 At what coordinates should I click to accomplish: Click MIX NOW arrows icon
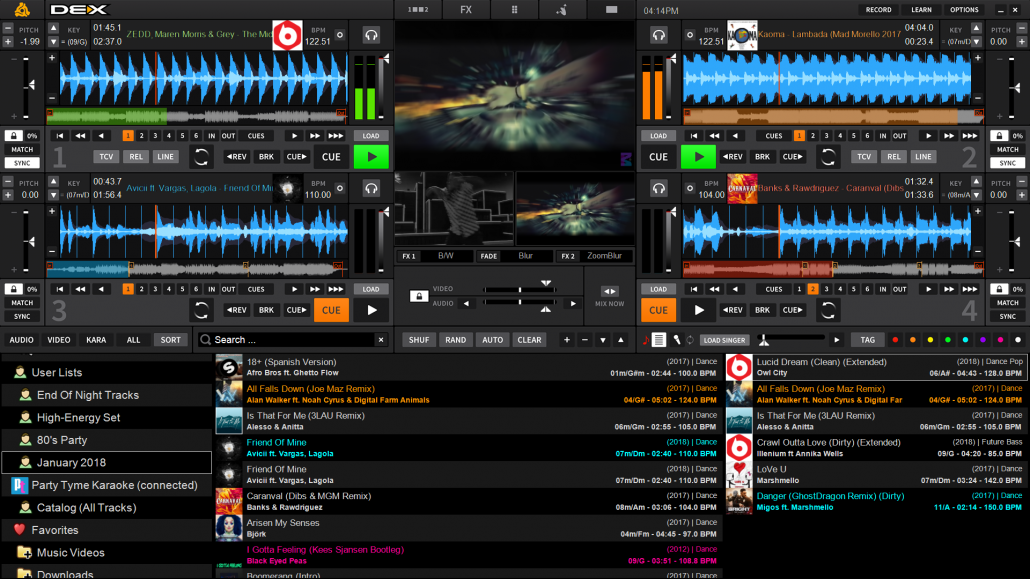(x=610, y=291)
